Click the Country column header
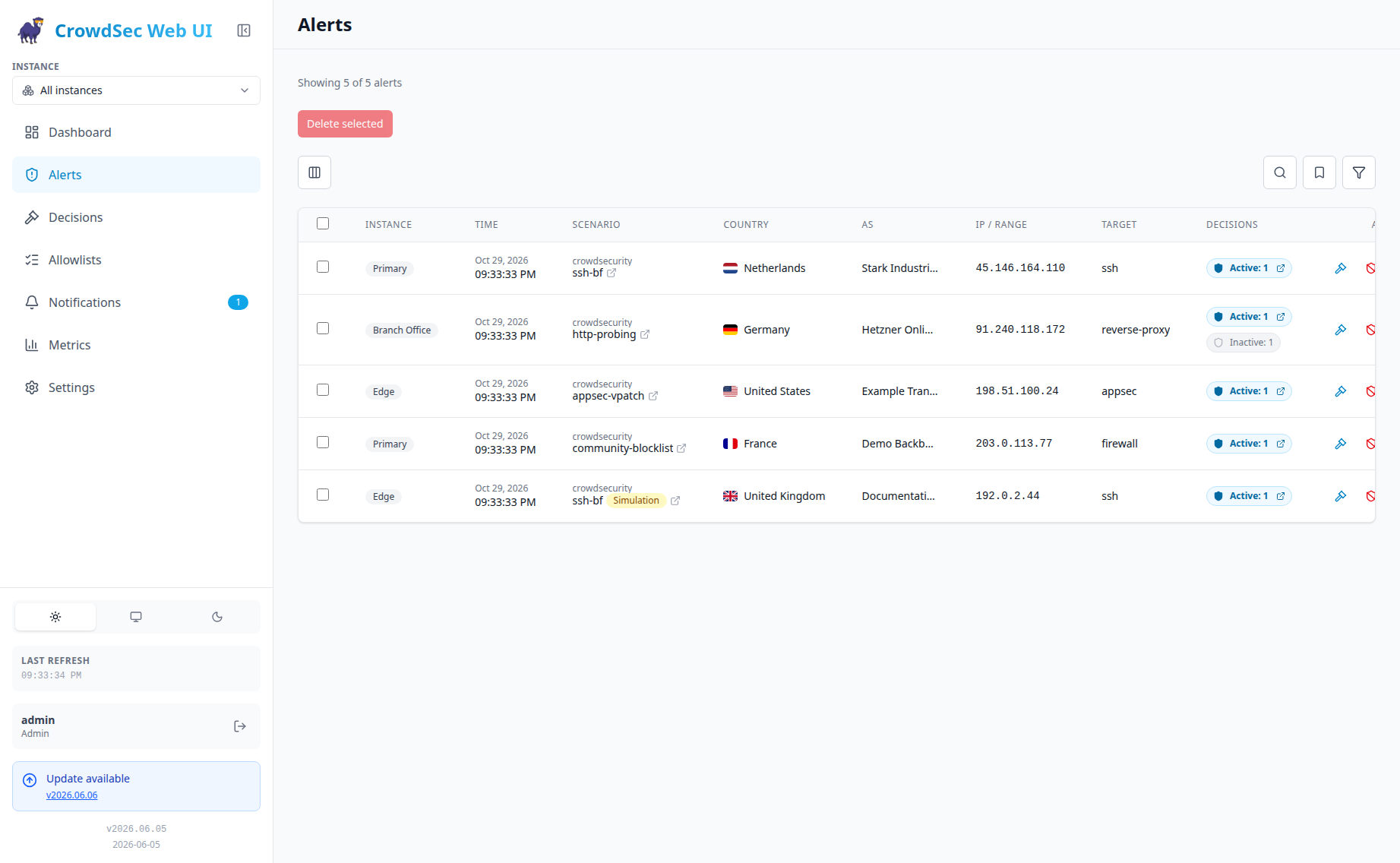1400x863 pixels. [746, 225]
